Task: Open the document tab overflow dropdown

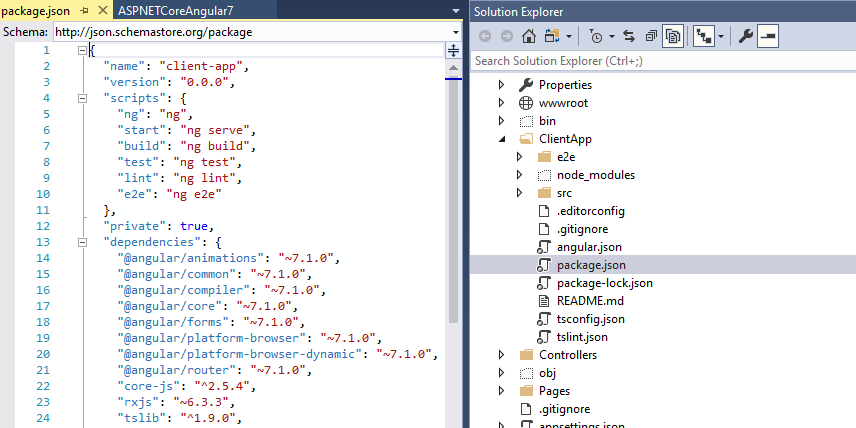Action: pyautogui.click(x=456, y=10)
